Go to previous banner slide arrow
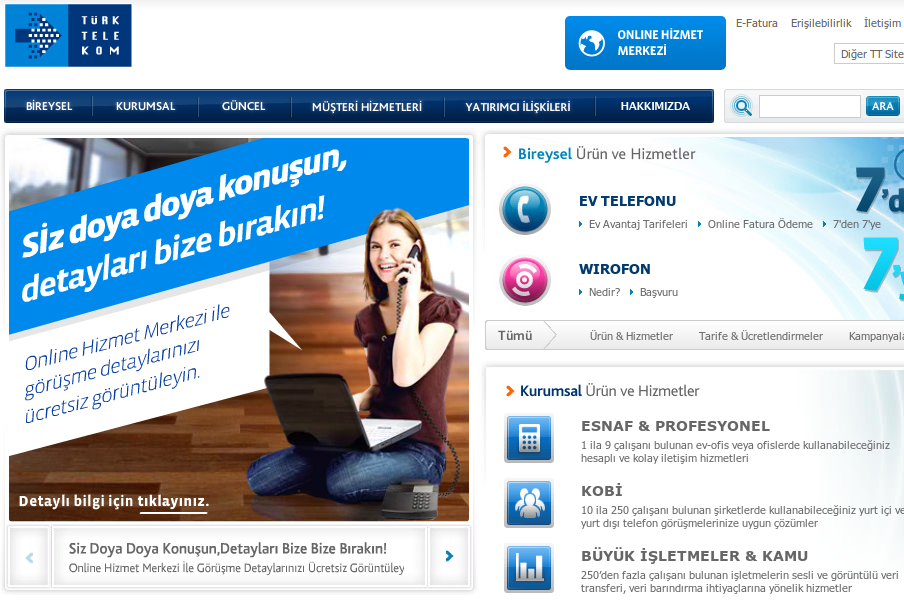This screenshot has height=604, width=904. (29, 557)
